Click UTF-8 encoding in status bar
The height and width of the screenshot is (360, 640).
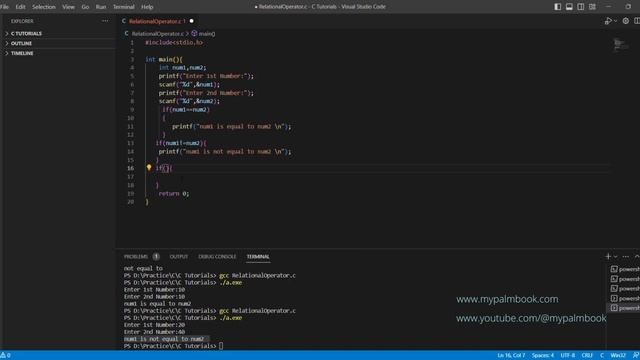click(x=568, y=356)
